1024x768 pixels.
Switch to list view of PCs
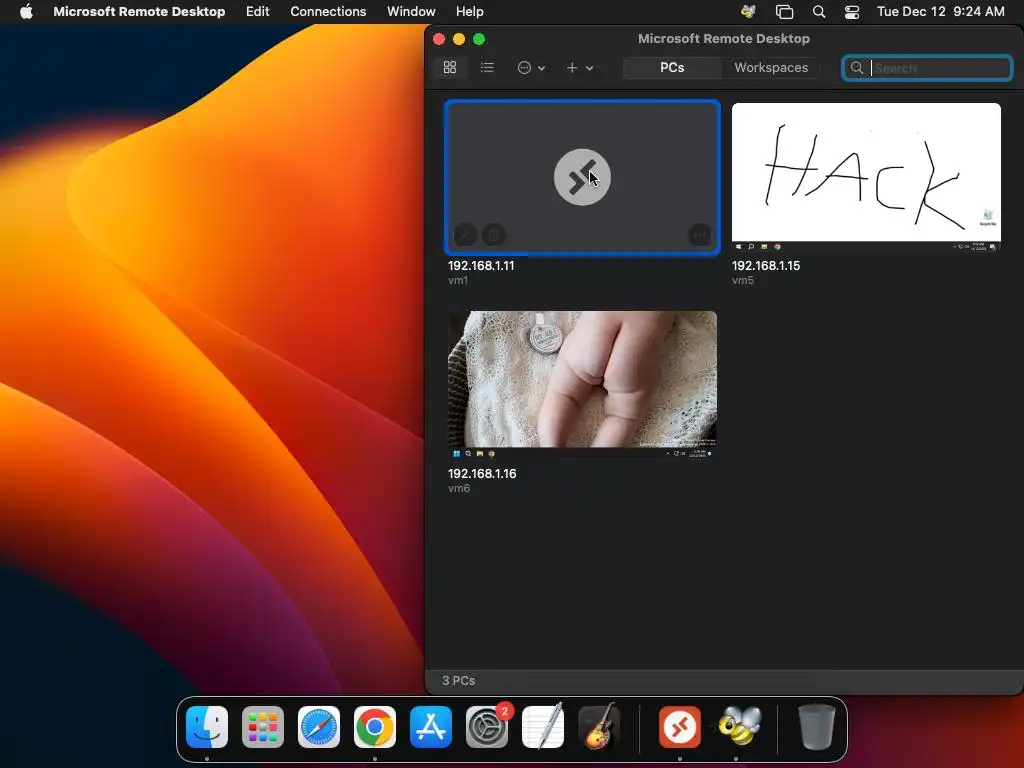click(x=487, y=67)
